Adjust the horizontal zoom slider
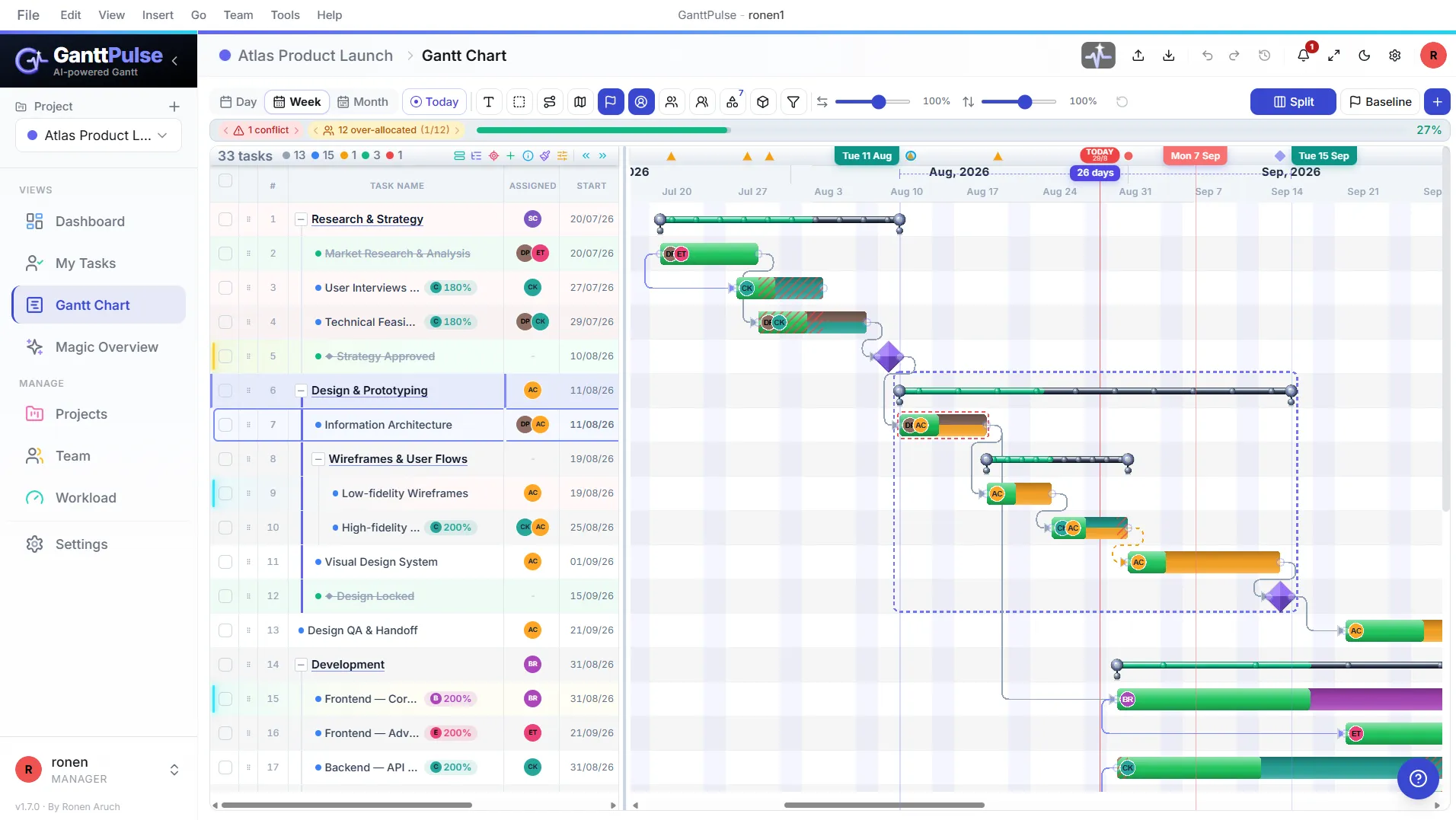Image resolution: width=1456 pixels, height=820 pixels. point(873,102)
